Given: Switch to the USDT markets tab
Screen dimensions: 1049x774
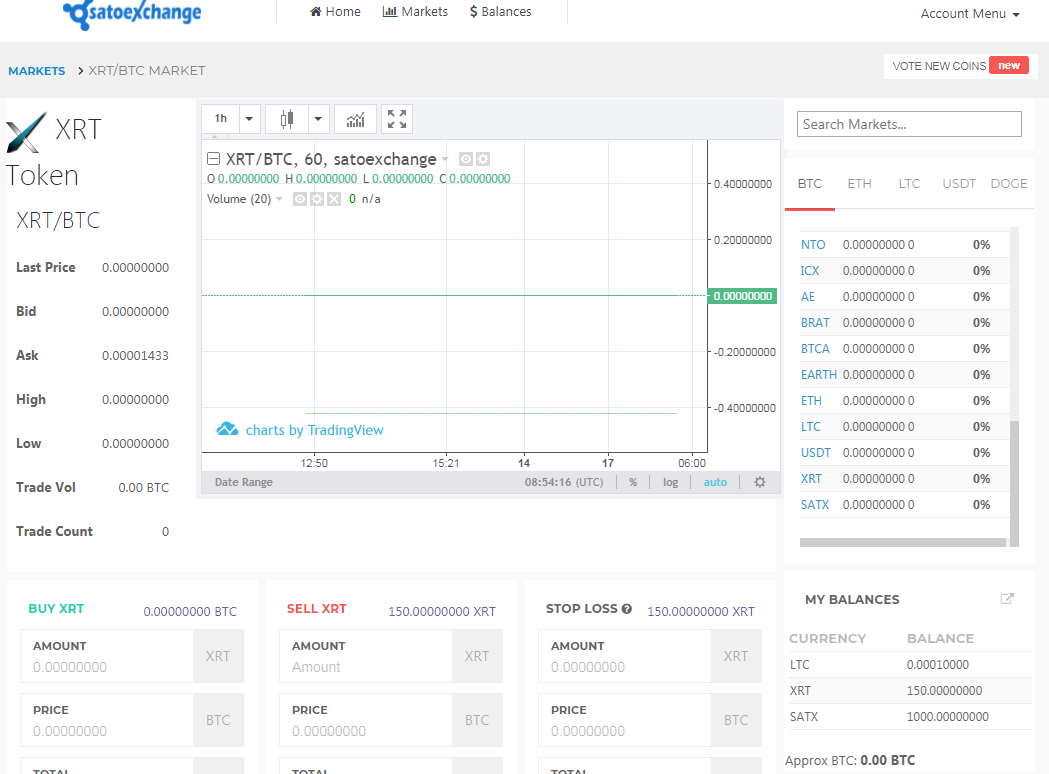Looking at the screenshot, I should click(959, 183).
